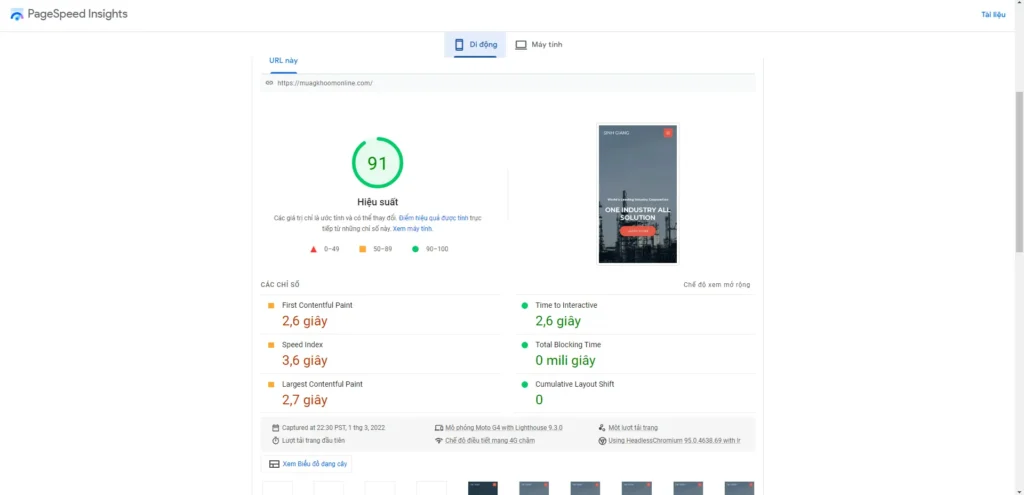Image resolution: width=1024 pixels, height=495 pixels.
Task: Click the PageSpeed Insights logo icon
Action: pyautogui.click(x=17, y=15)
